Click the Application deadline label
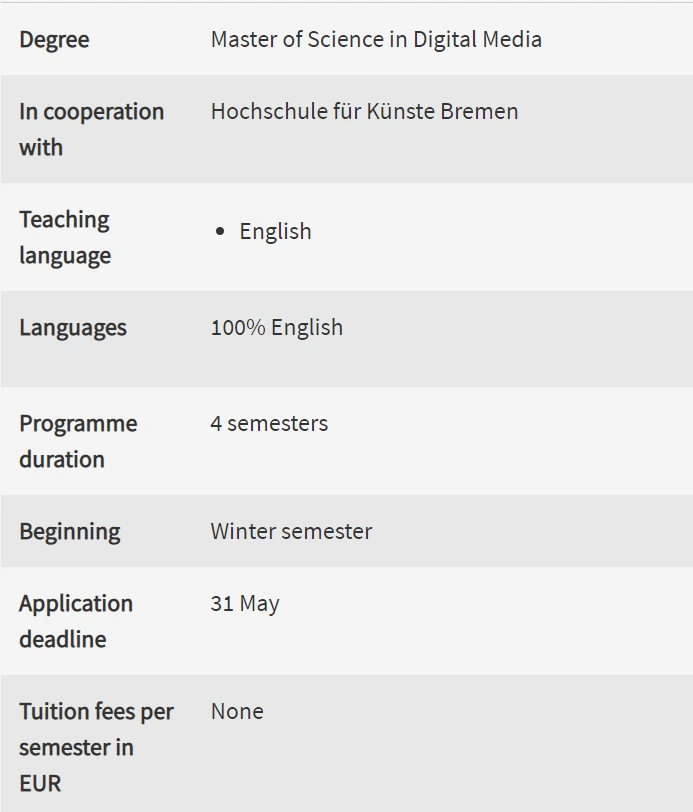Image resolution: width=693 pixels, height=812 pixels. 76,621
